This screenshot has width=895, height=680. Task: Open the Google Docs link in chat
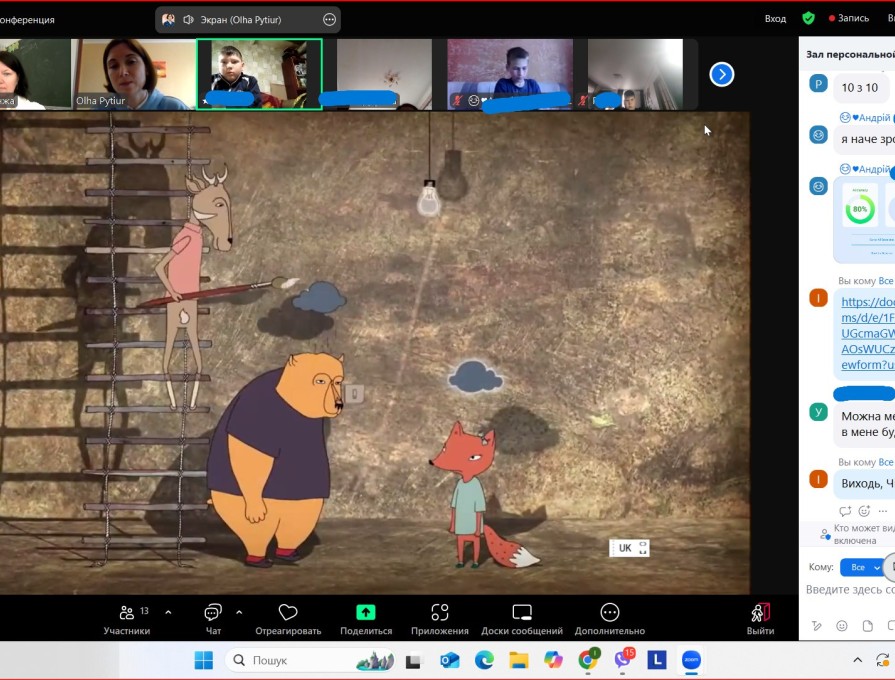click(868, 333)
